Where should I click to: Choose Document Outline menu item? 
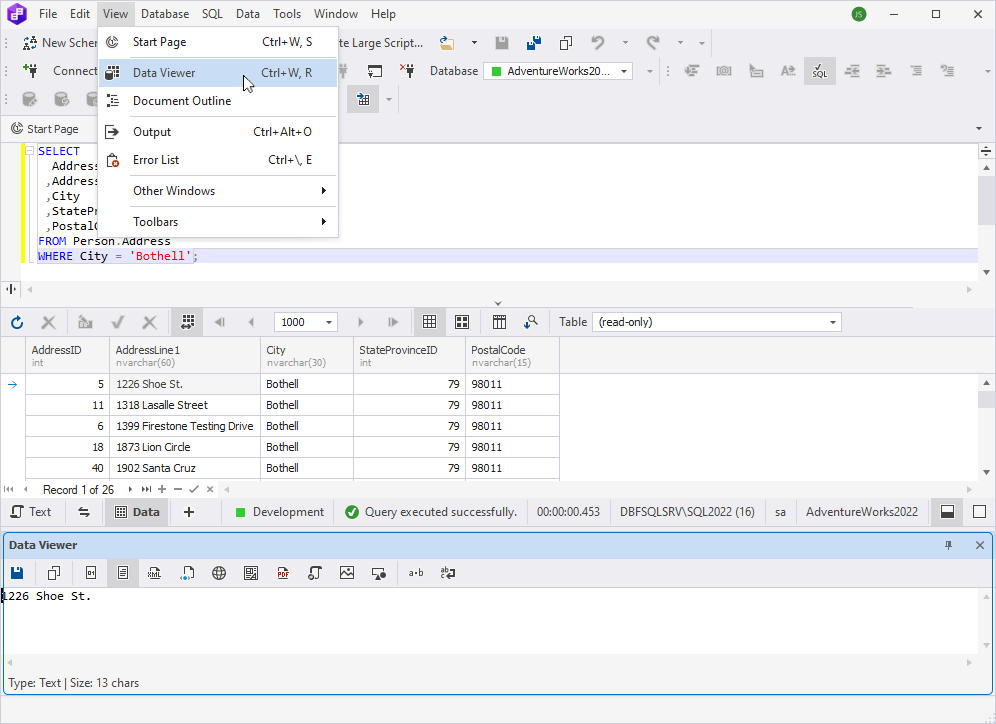click(218, 100)
